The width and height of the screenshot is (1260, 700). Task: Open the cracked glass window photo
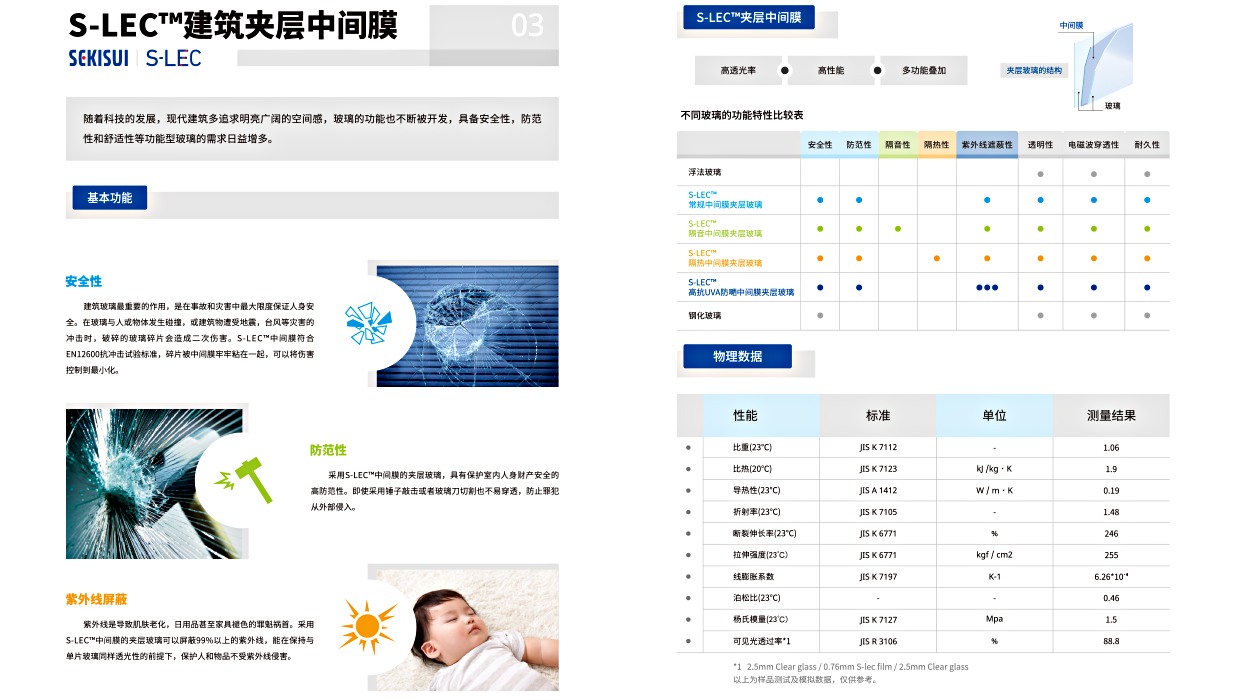pyautogui.click(x=467, y=326)
